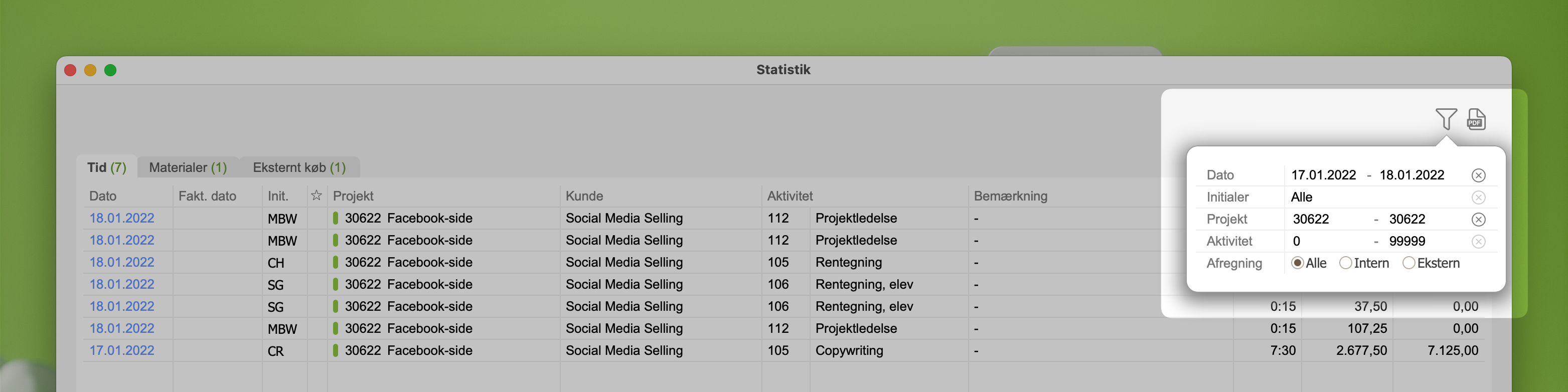The height and width of the screenshot is (392, 1568).
Task: Click the red window close button
Action: point(70,70)
